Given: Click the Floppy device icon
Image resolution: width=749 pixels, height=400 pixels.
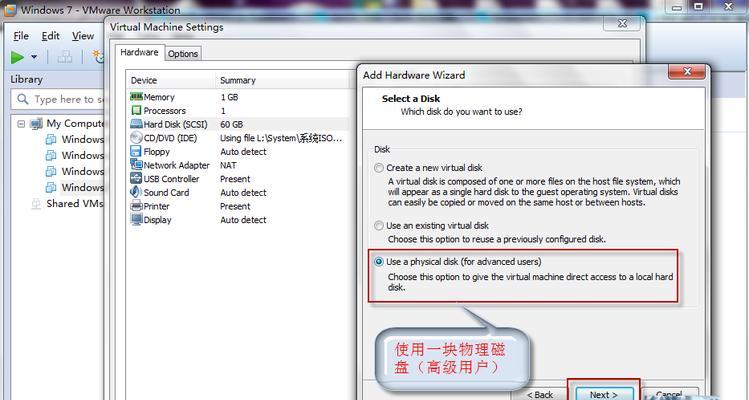Looking at the screenshot, I should click(136, 151).
